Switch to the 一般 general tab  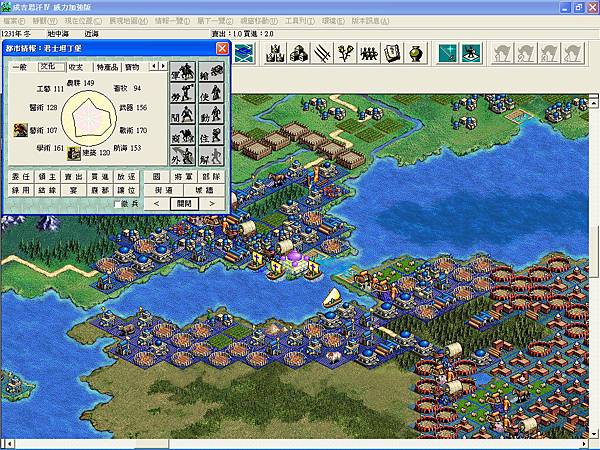pyautogui.click(x=20, y=67)
